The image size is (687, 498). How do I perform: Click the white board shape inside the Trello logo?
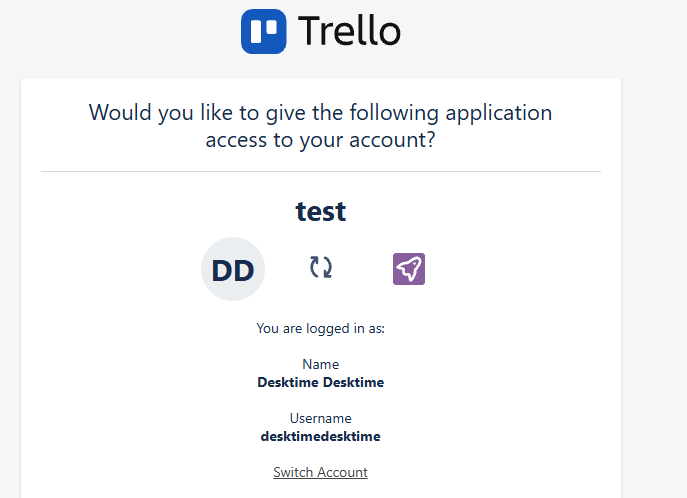click(264, 30)
